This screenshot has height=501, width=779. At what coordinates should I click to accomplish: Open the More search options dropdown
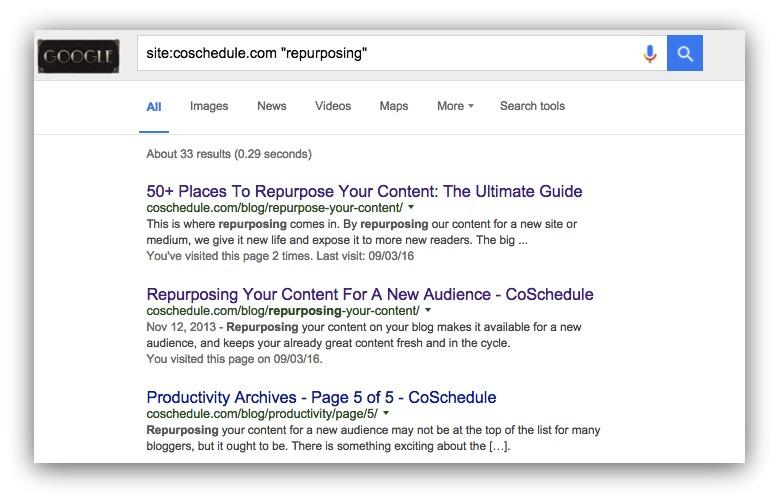coord(455,106)
